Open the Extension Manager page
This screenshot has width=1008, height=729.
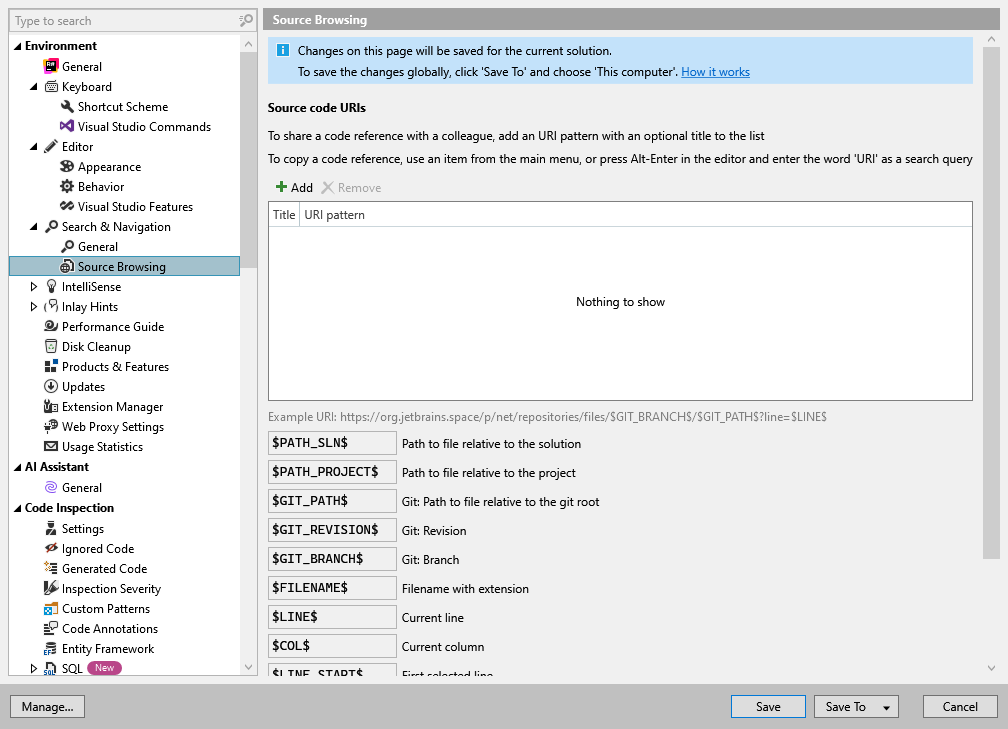point(112,406)
